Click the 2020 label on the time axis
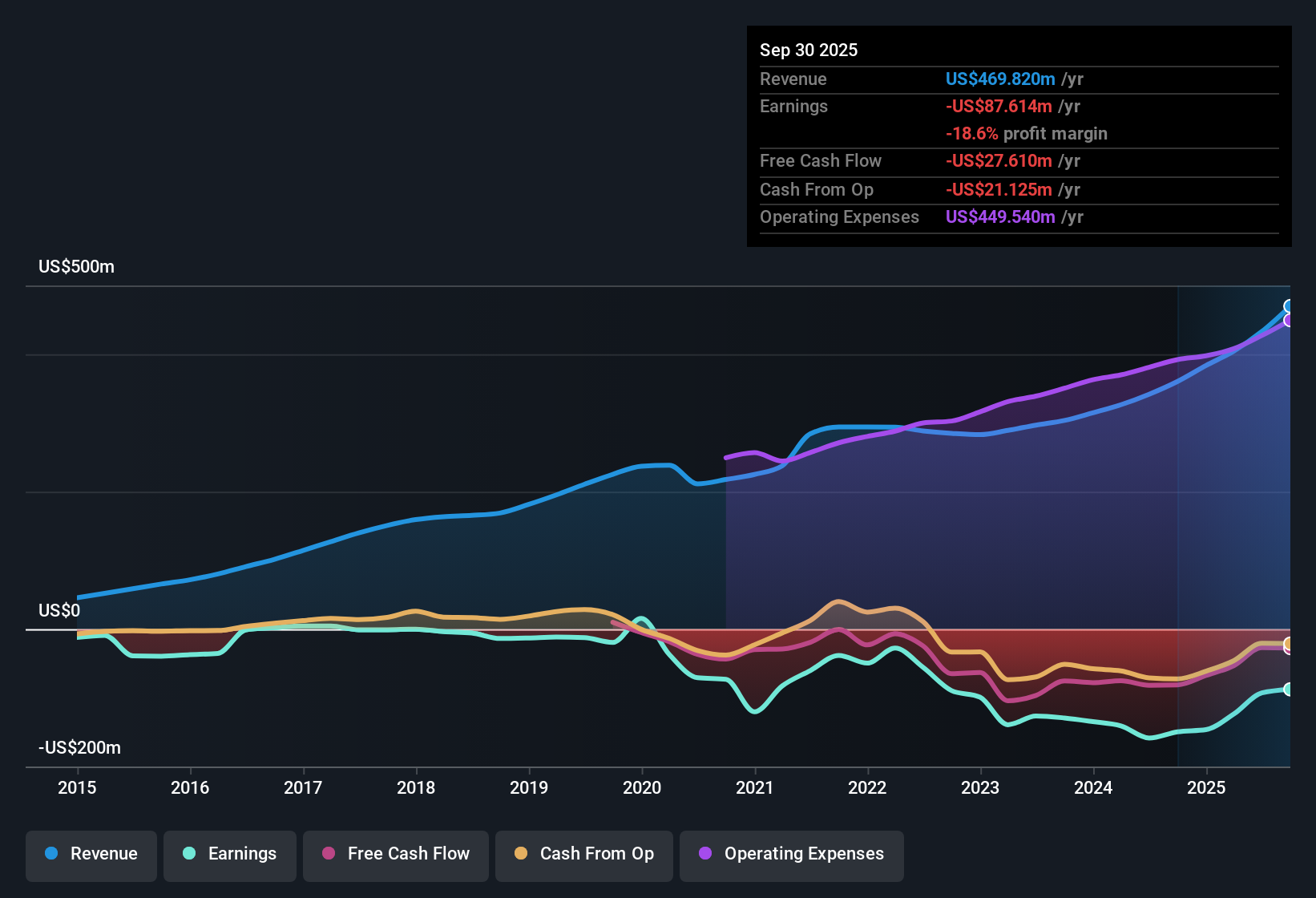The height and width of the screenshot is (898, 1316). pos(642,788)
